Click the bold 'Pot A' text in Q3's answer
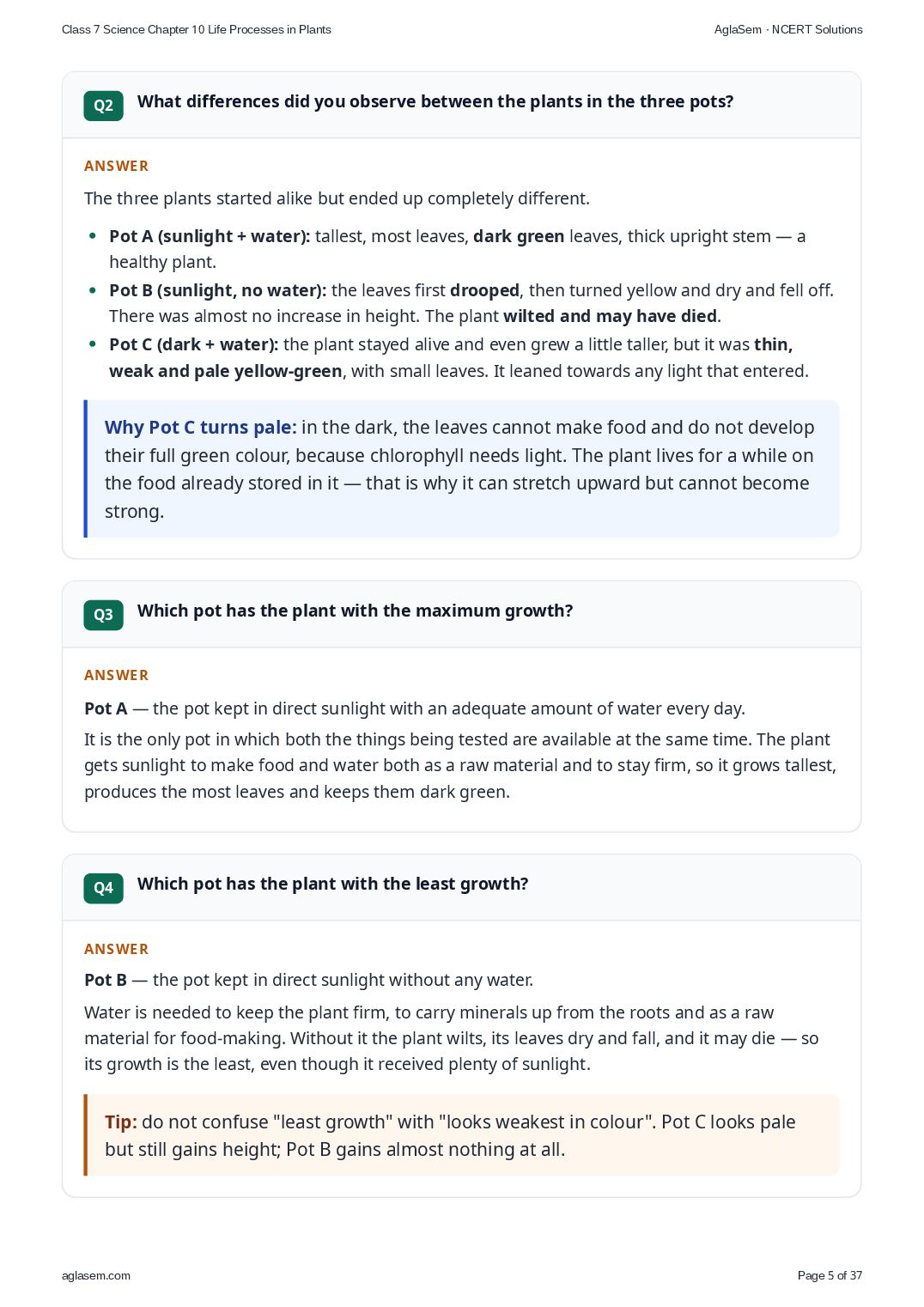The height and width of the screenshot is (1307, 924). [x=106, y=708]
